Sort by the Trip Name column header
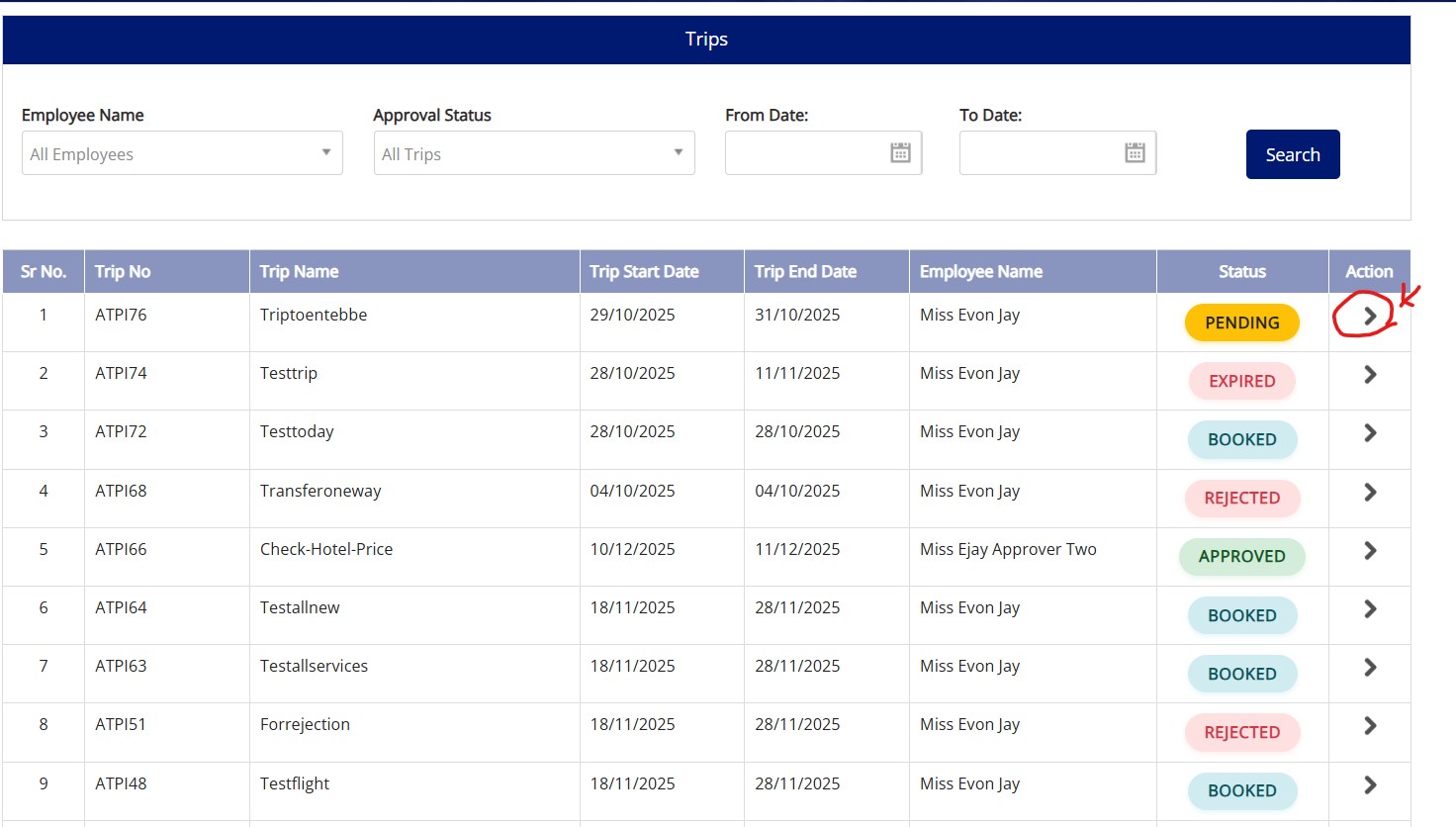 (299, 272)
